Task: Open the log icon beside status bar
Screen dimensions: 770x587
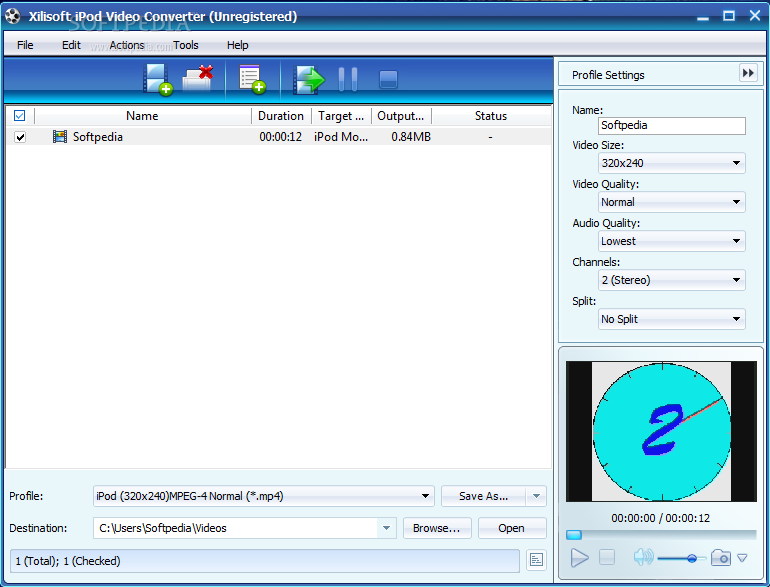Action: [536, 559]
